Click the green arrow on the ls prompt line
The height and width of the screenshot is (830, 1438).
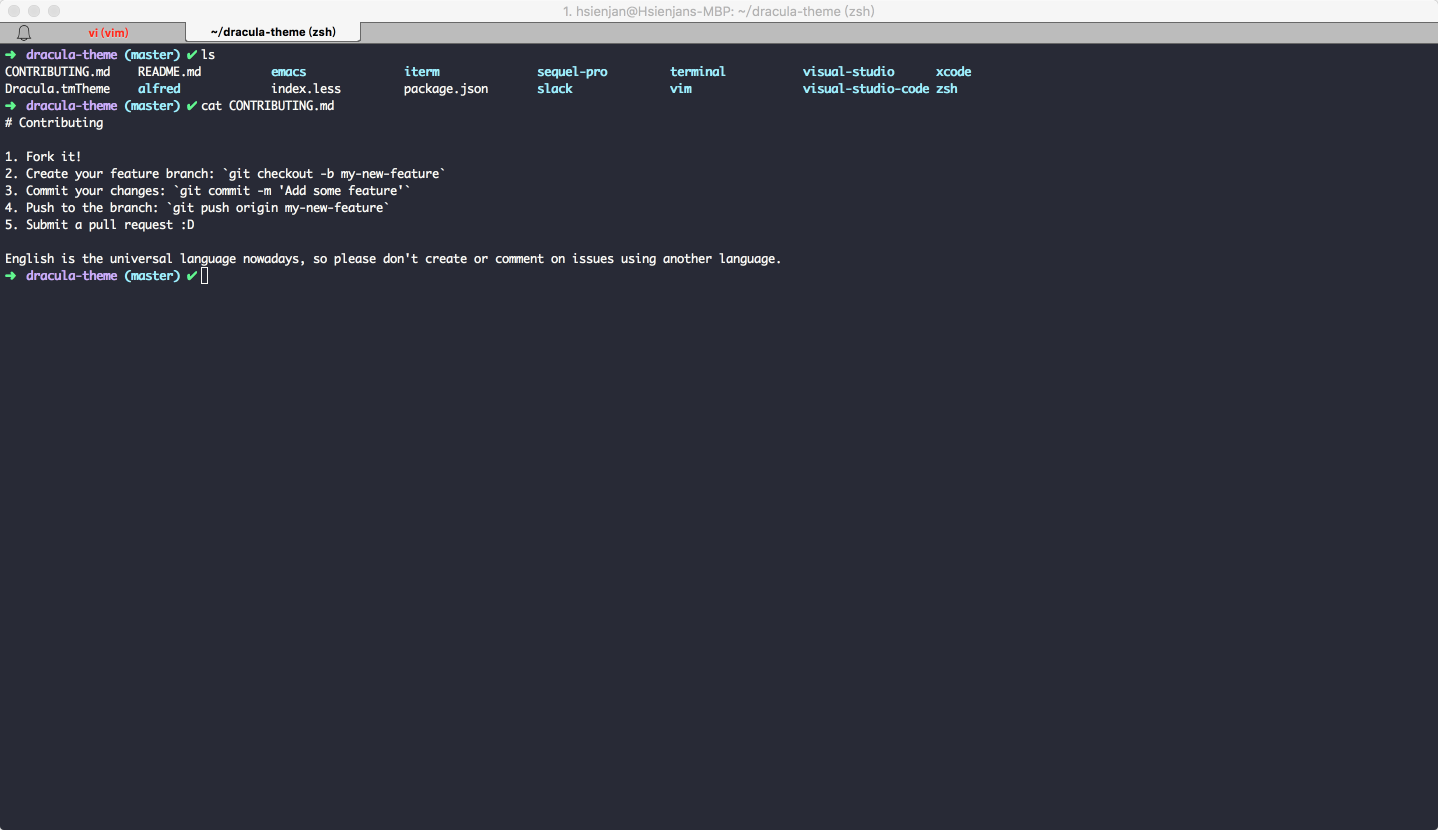[10, 55]
